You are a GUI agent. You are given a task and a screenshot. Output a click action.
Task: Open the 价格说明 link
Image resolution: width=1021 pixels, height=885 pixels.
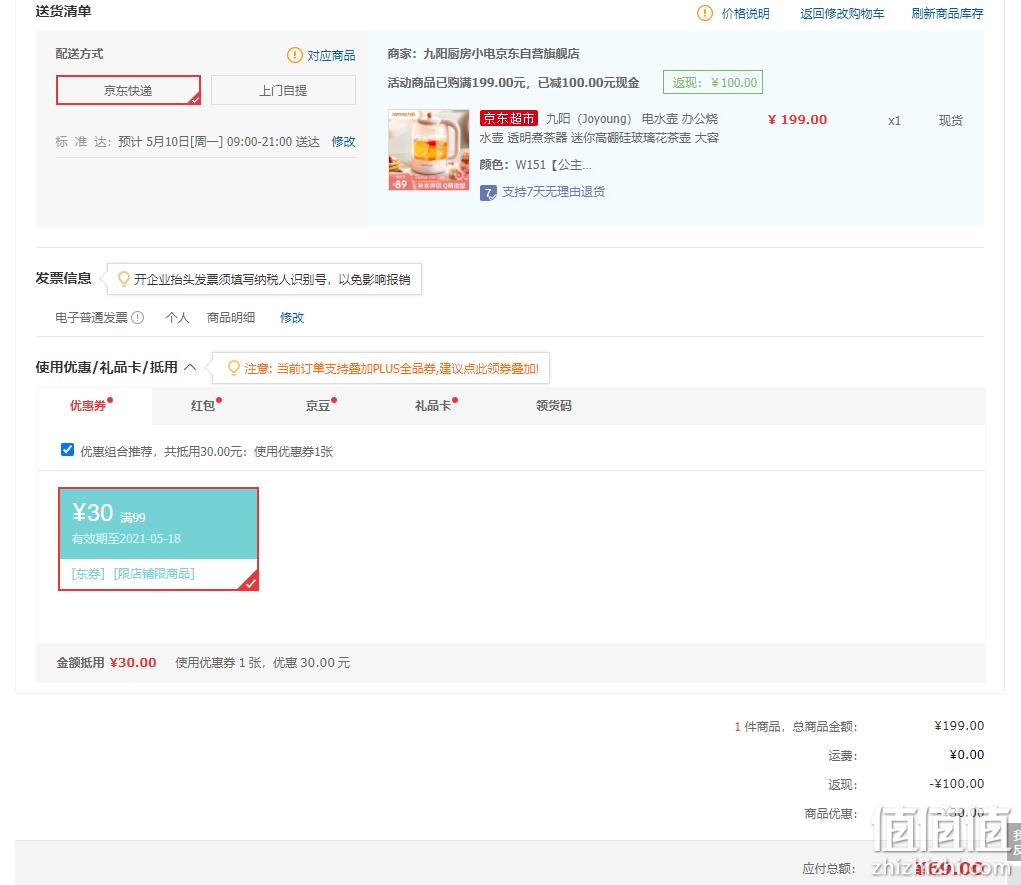point(746,14)
